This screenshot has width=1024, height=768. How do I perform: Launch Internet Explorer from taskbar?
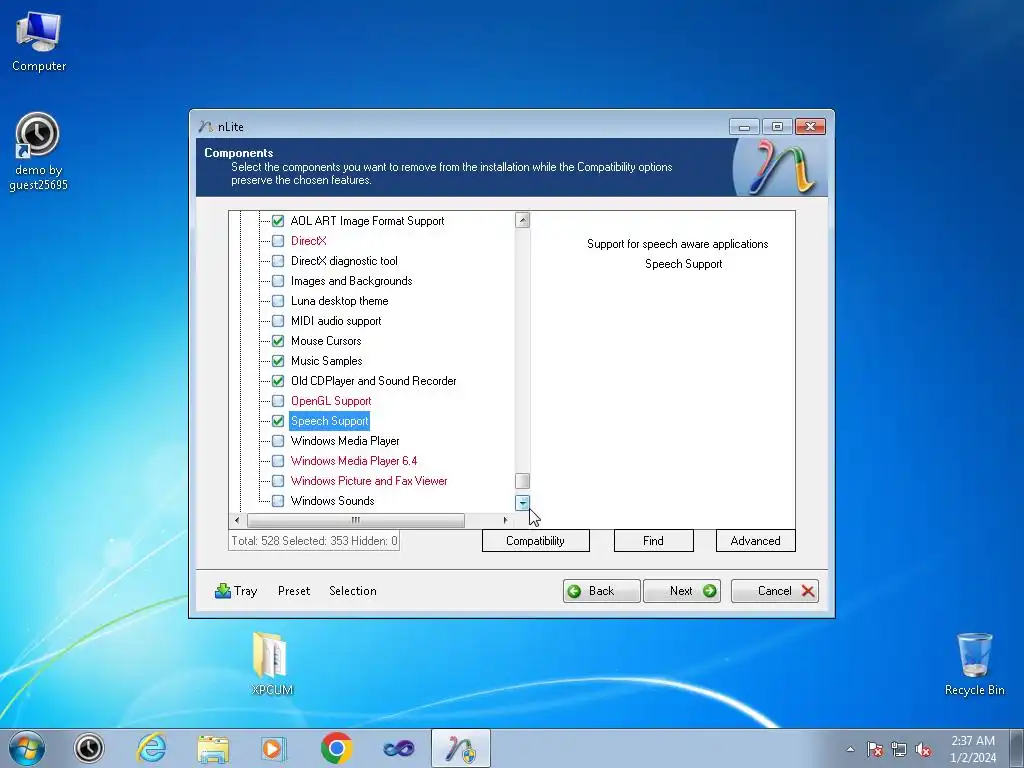tap(151, 748)
